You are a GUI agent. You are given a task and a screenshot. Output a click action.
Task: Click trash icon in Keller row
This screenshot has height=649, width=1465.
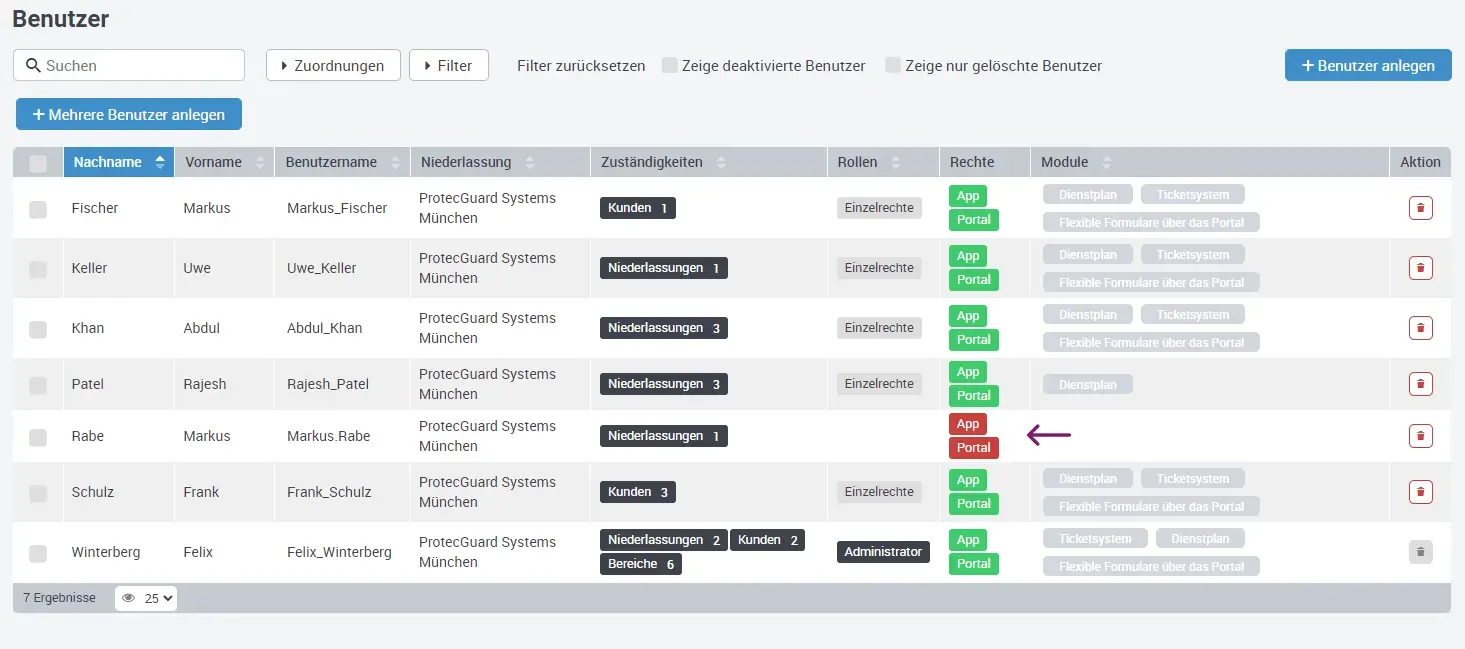[x=1420, y=268]
